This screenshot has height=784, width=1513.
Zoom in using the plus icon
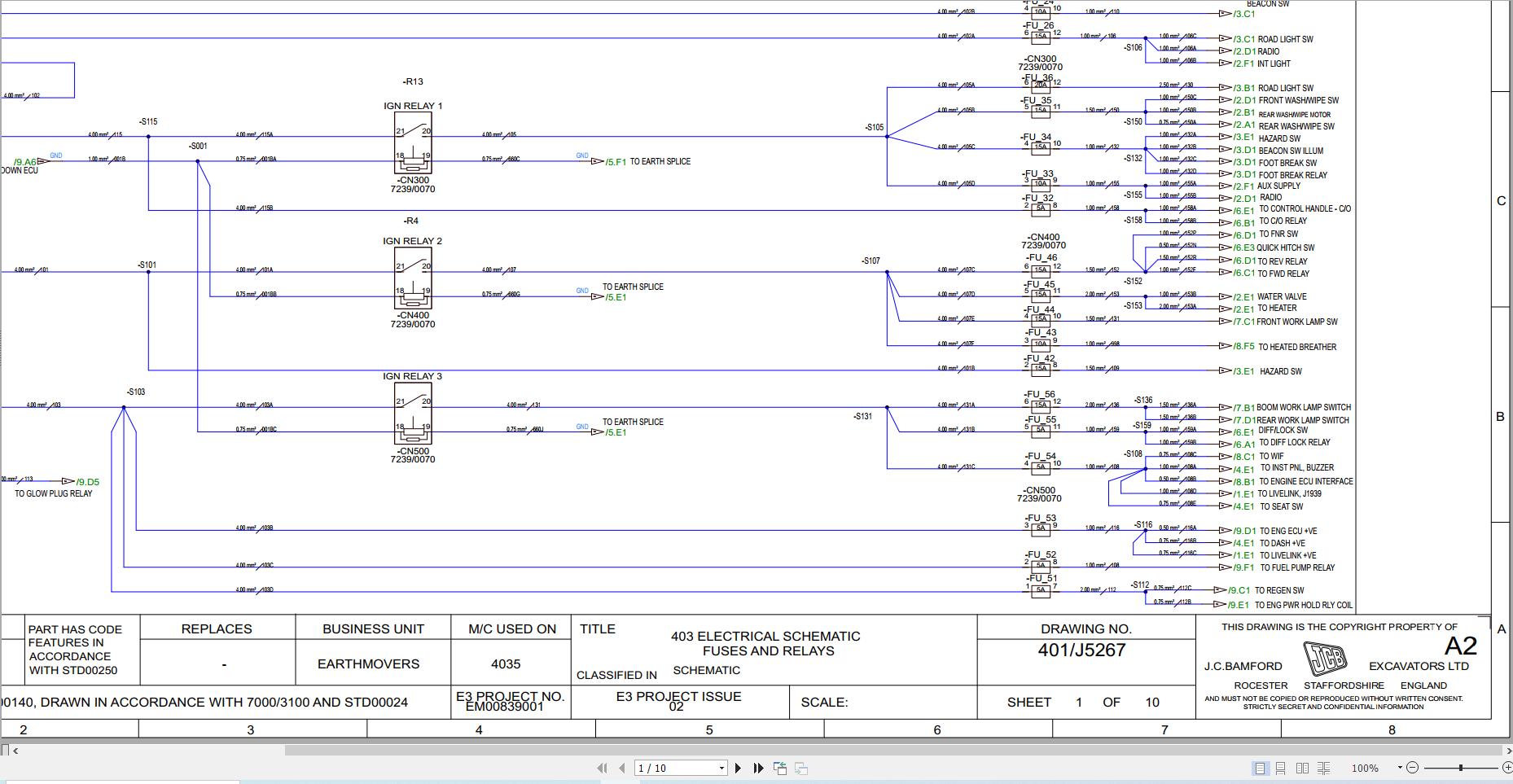(1506, 767)
